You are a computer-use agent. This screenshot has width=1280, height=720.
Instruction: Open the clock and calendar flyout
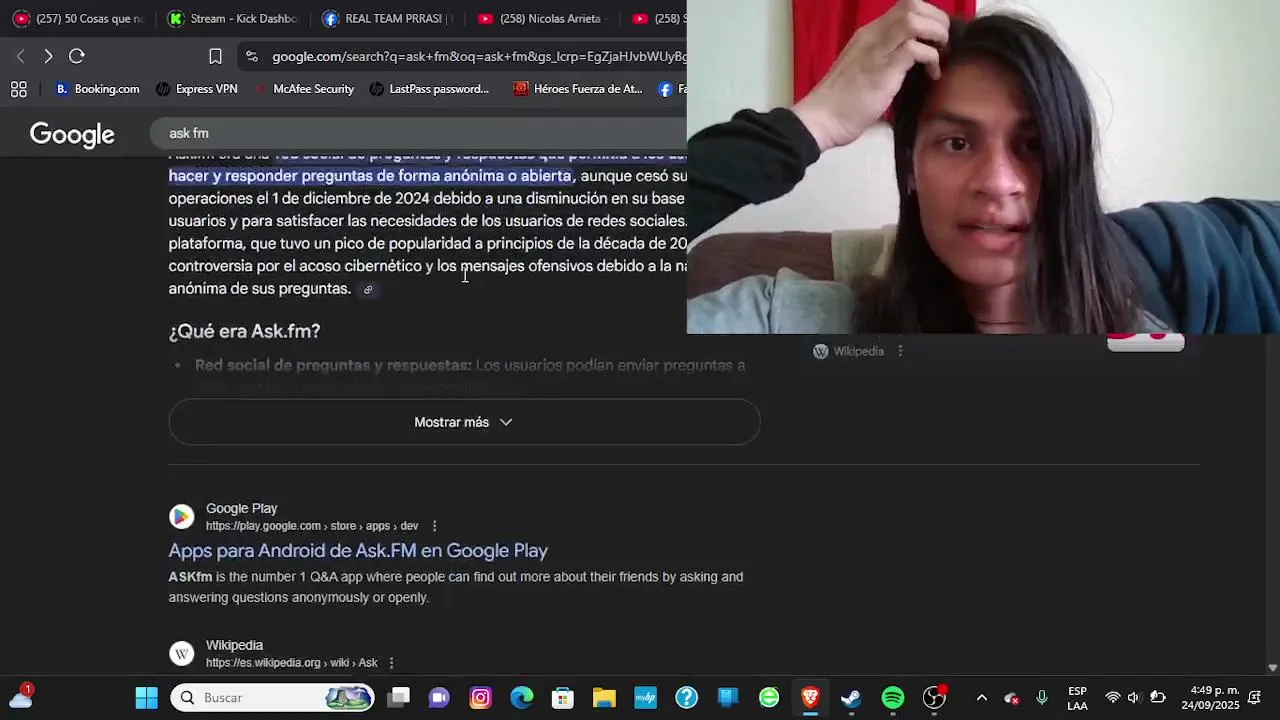click(x=1210, y=698)
